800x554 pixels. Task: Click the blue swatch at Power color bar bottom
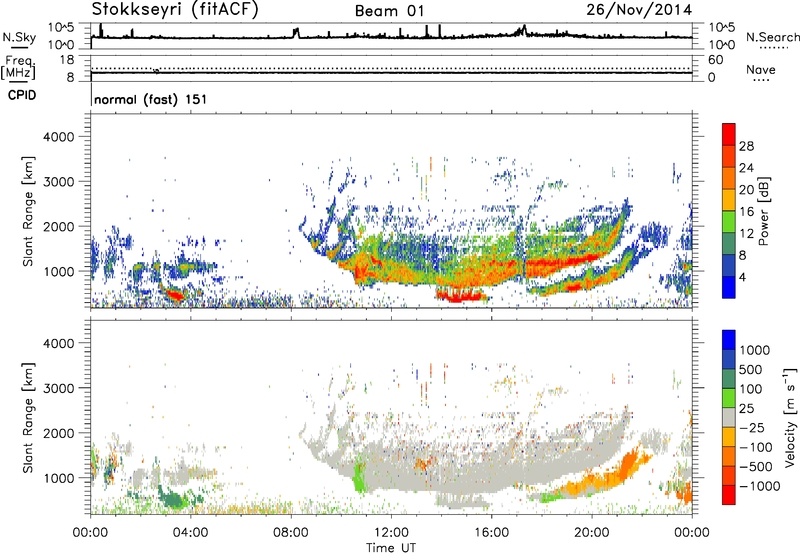[x=729, y=287]
